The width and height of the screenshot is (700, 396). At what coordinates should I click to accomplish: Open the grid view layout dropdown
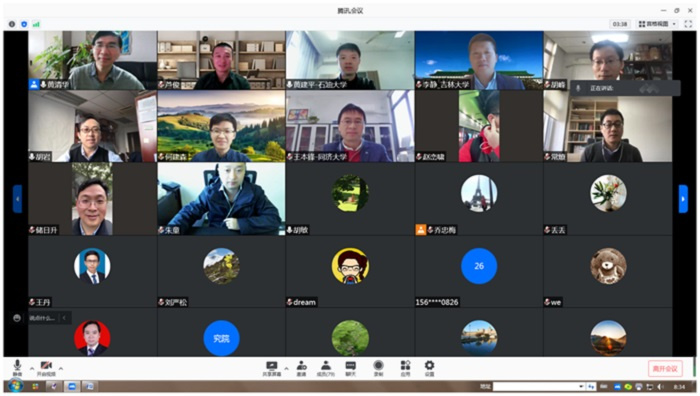coord(658,24)
